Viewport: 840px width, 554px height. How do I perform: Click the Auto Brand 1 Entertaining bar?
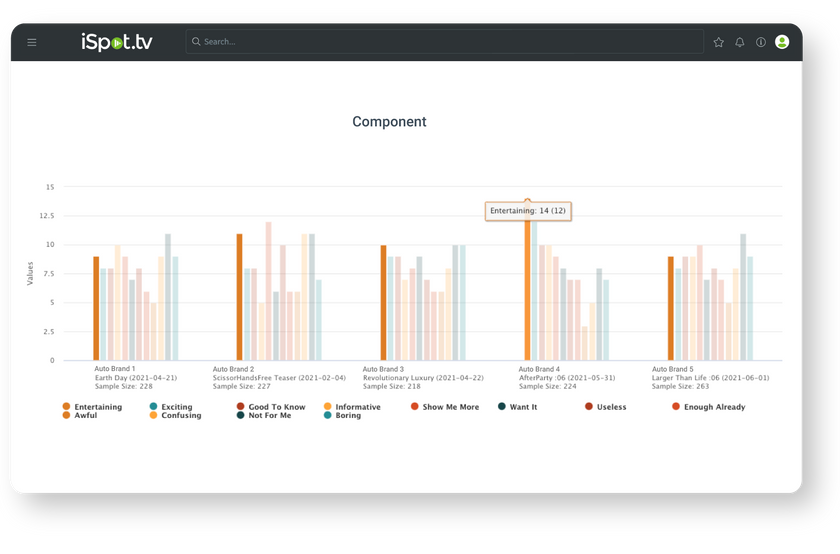coord(96,308)
